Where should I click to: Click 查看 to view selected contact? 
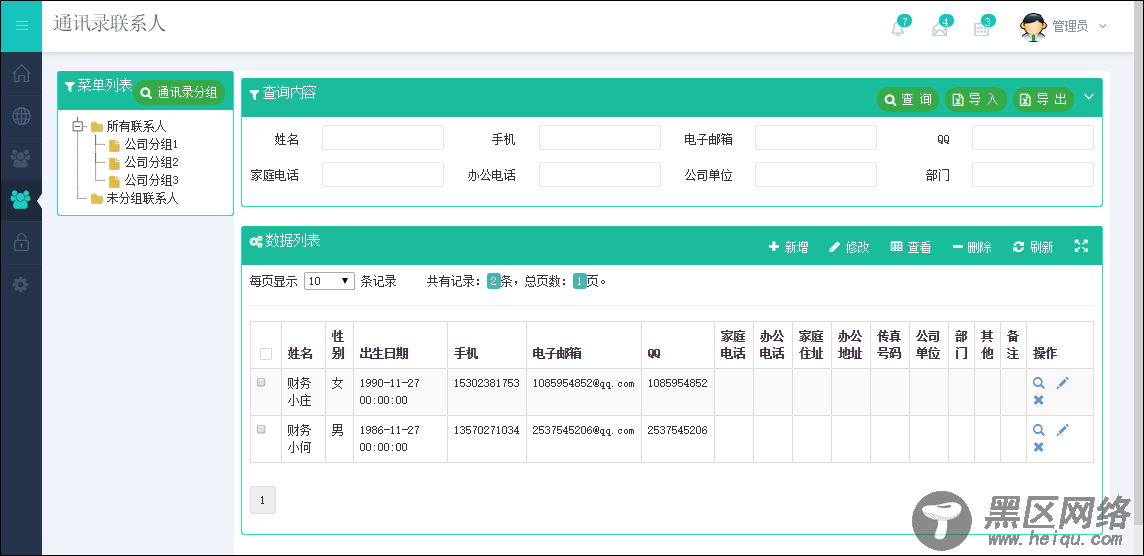click(911, 247)
